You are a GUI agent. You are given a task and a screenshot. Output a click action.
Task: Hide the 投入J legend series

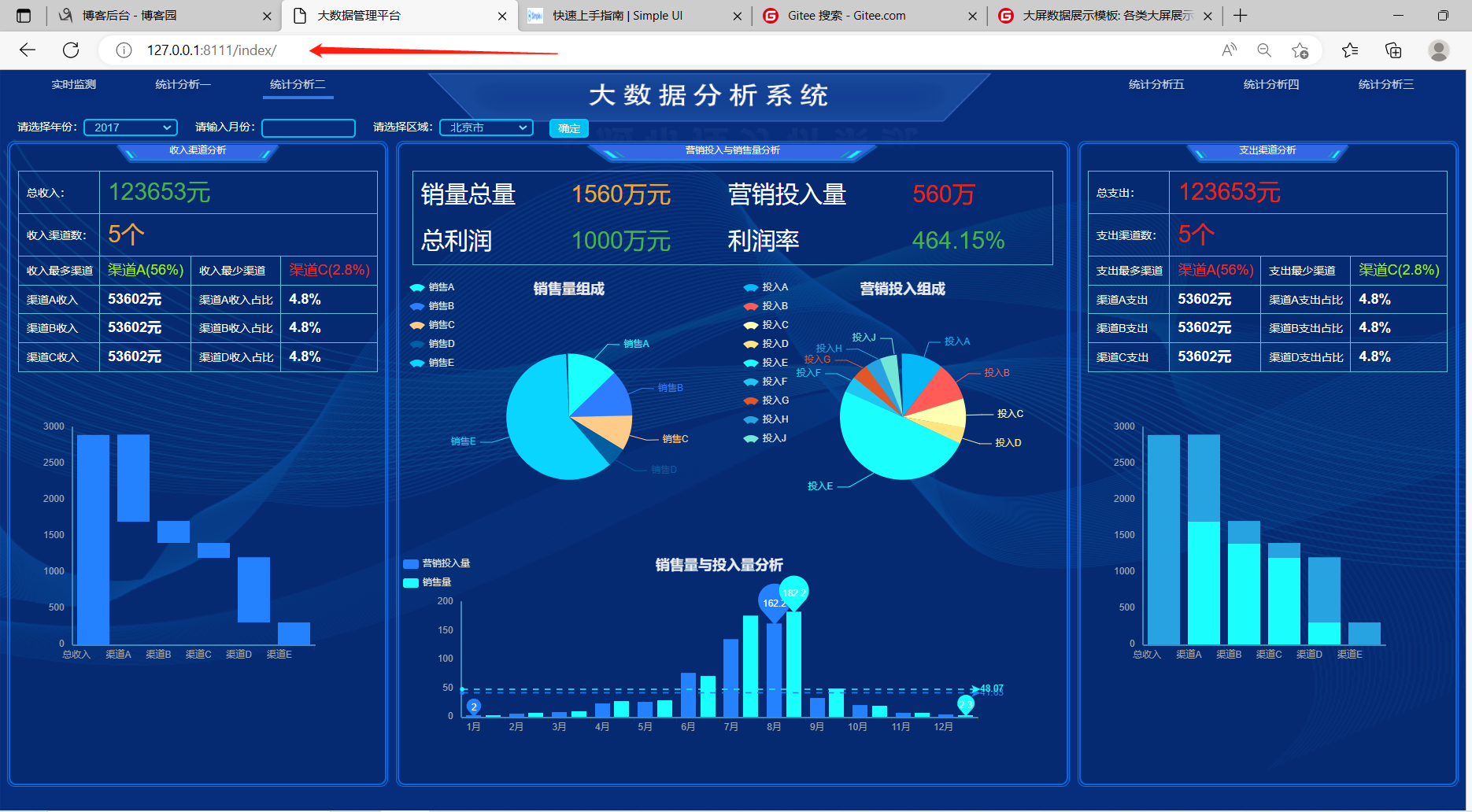click(765, 438)
